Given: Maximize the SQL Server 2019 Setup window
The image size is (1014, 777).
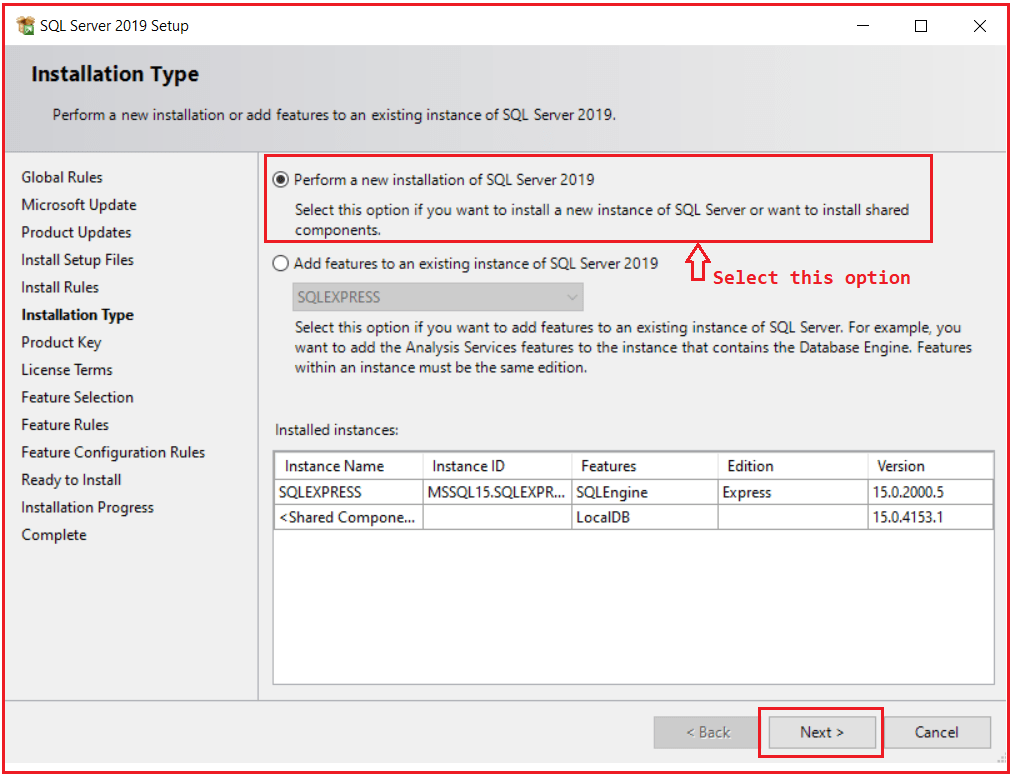Looking at the screenshot, I should pyautogui.click(x=921, y=26).
